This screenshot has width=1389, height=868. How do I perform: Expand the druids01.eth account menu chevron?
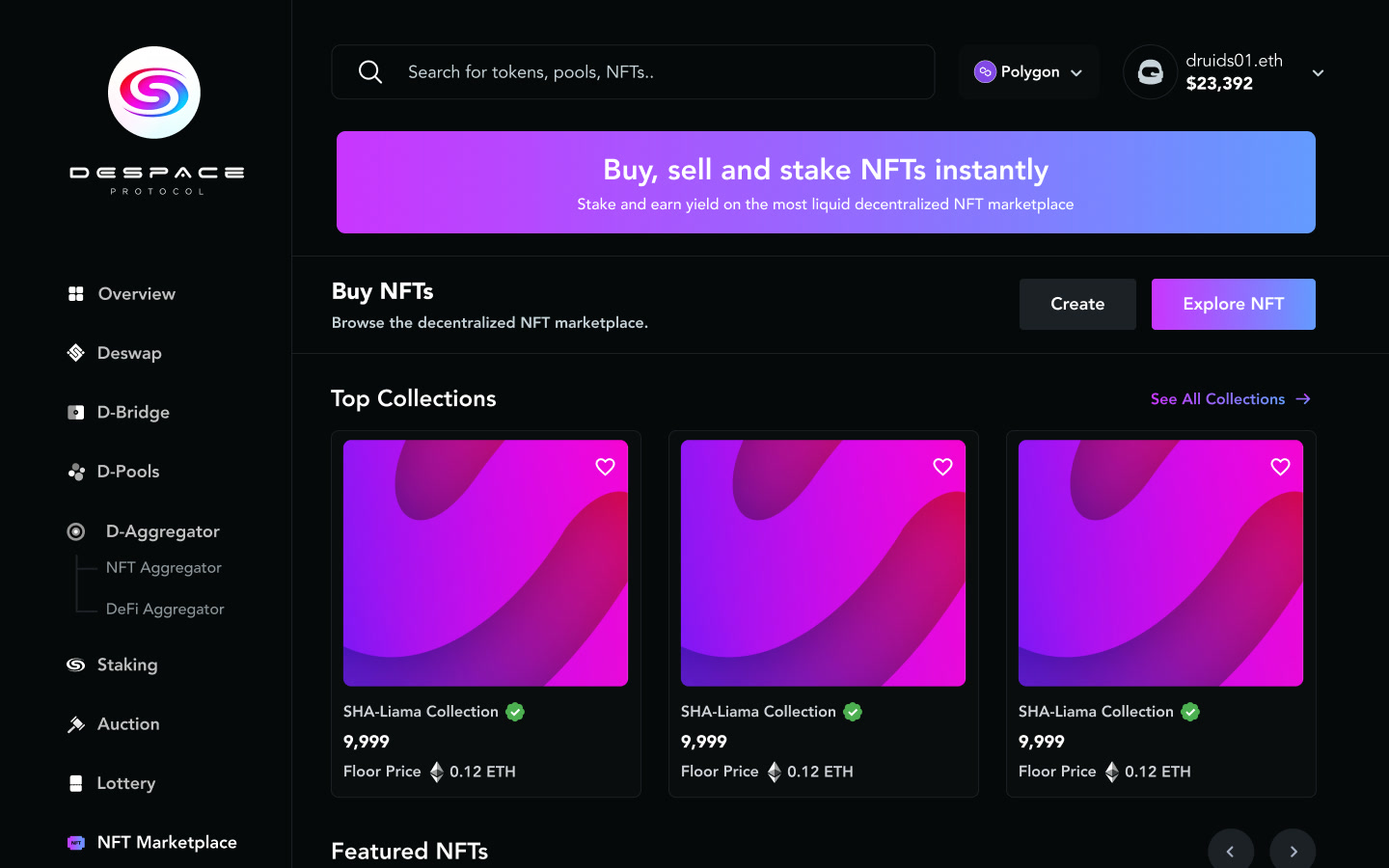coord(1318,73)
